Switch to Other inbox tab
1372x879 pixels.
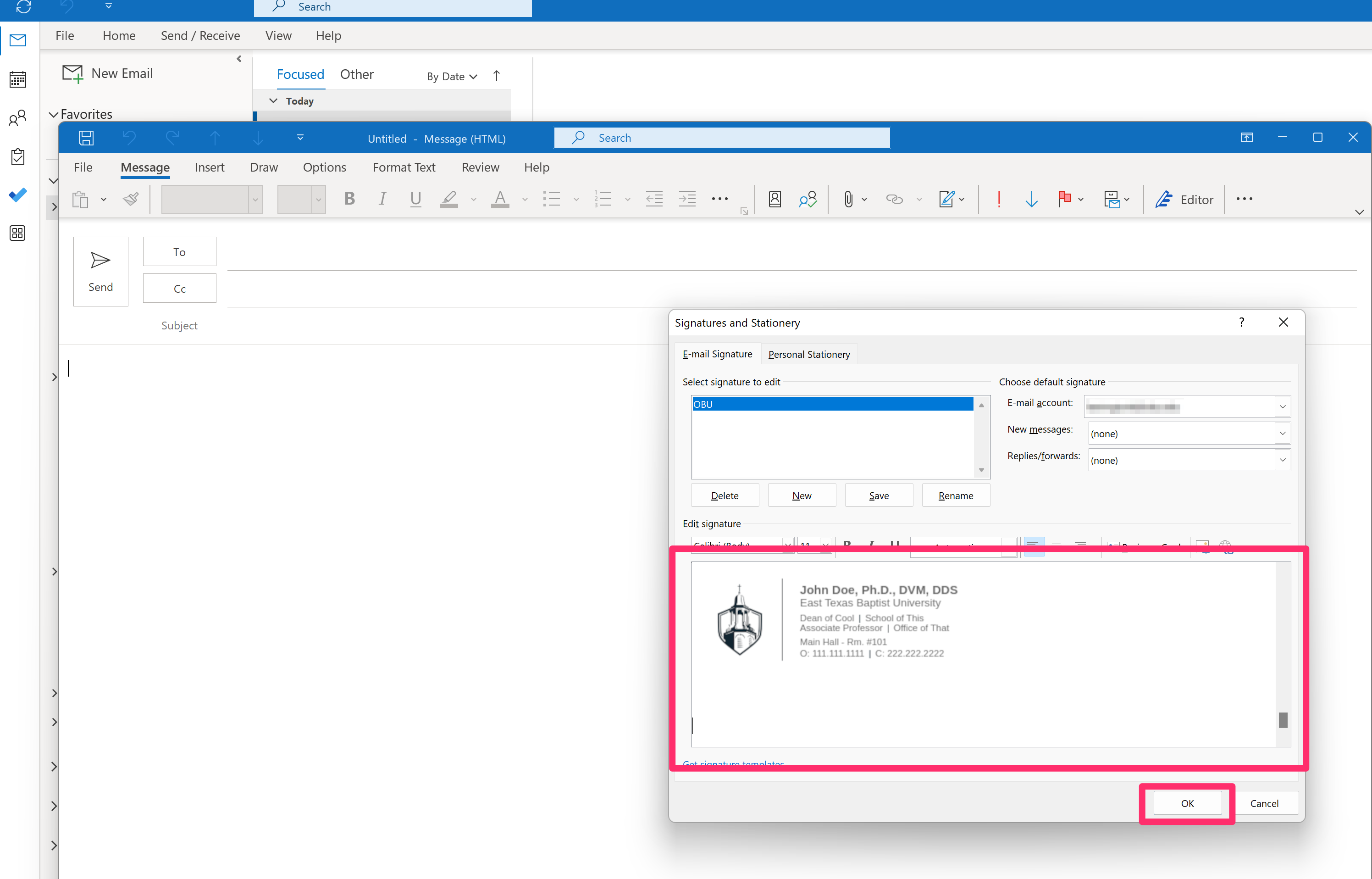point(357,74)
